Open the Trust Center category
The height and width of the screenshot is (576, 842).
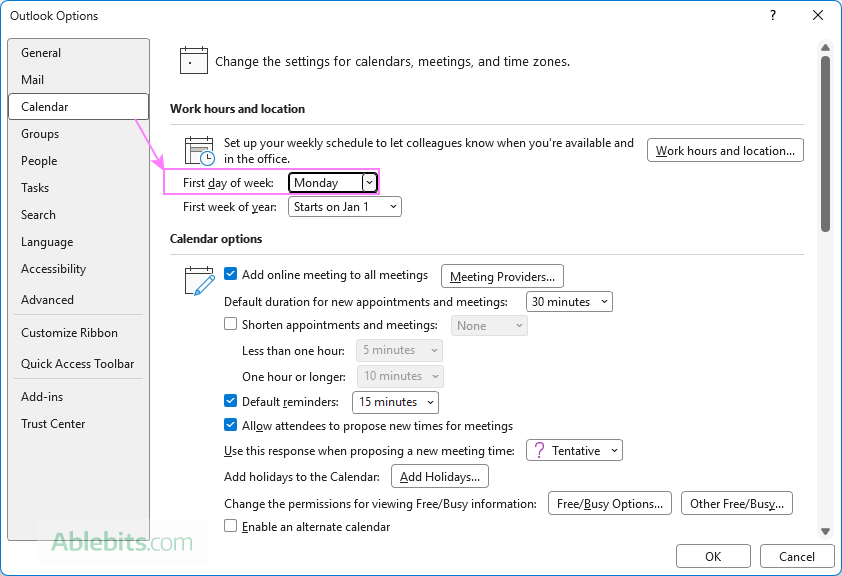pyautogui.click(x=78, y=424)
